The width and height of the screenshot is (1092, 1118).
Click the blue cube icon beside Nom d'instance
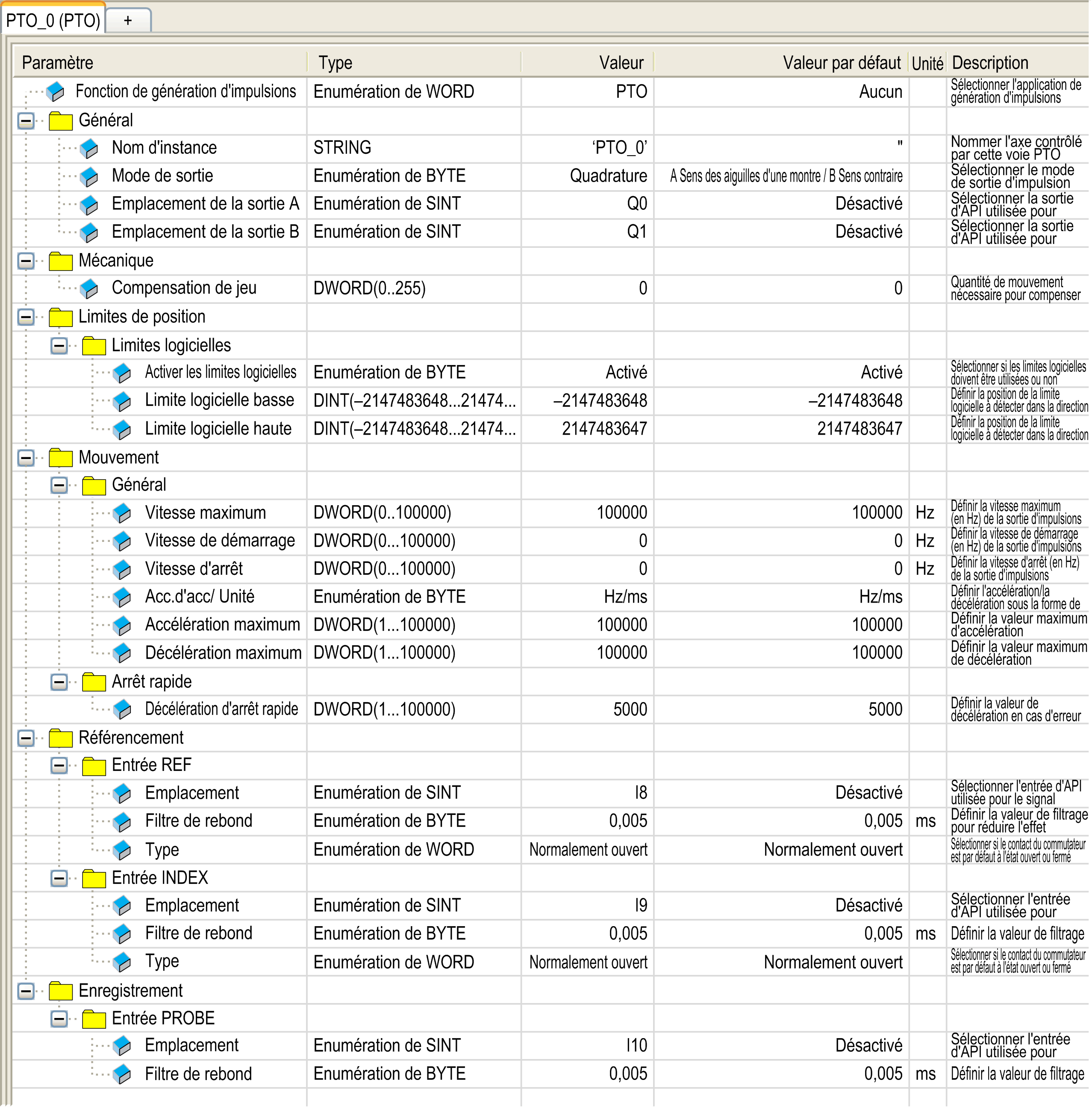89,149
